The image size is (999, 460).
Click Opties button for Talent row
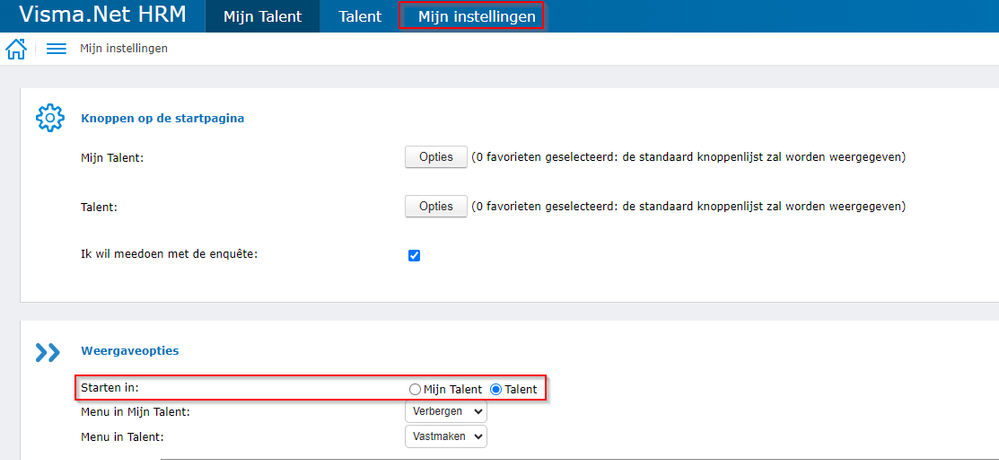(436, 207)
